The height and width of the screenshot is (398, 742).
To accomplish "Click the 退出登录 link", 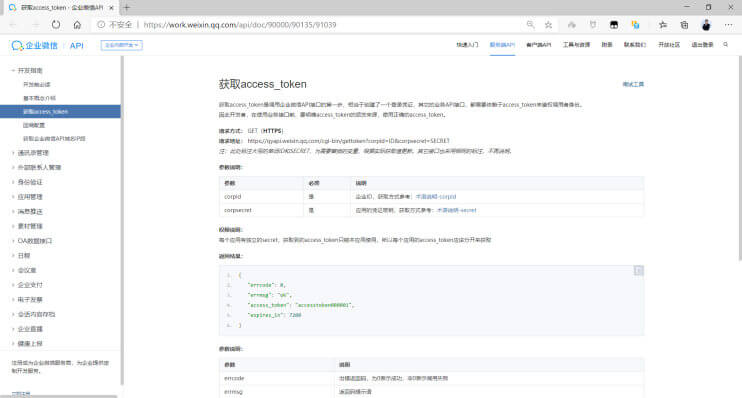I will point(702,45).
